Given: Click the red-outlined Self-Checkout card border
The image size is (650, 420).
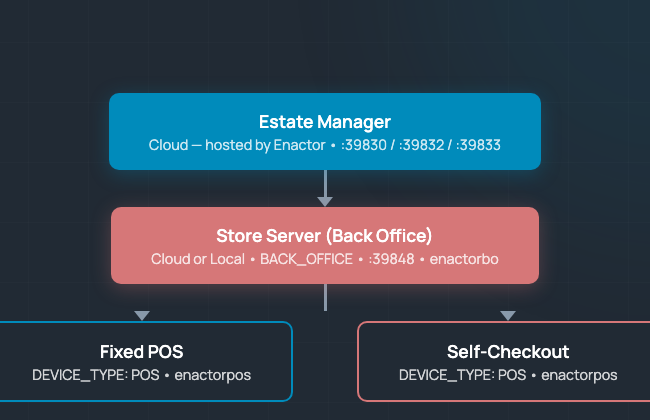Looking at the screenshot, I should pyautogui.click(x=358, y=360).
